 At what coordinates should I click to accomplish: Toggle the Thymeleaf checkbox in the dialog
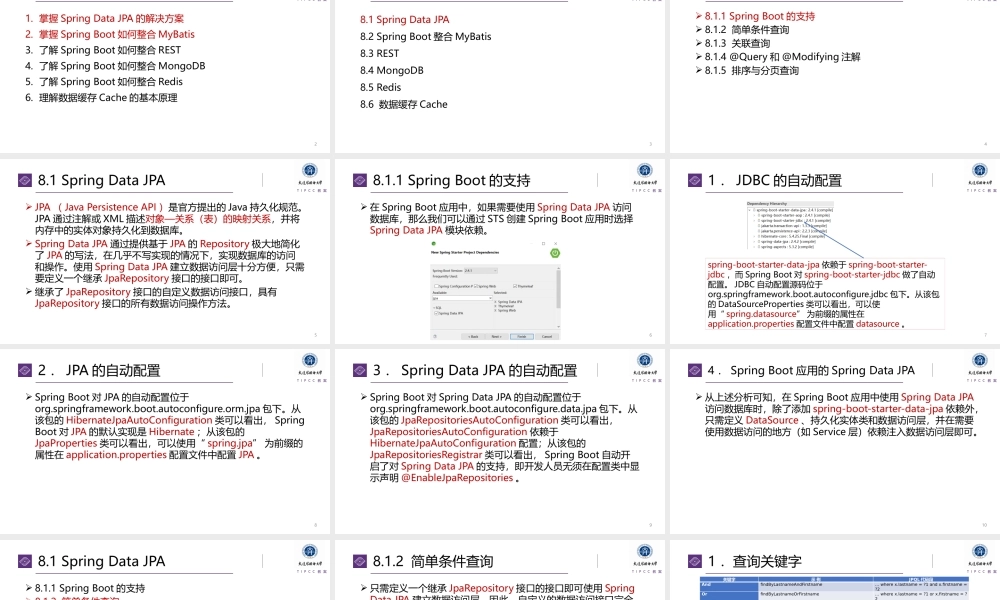(x=515, y=286)
